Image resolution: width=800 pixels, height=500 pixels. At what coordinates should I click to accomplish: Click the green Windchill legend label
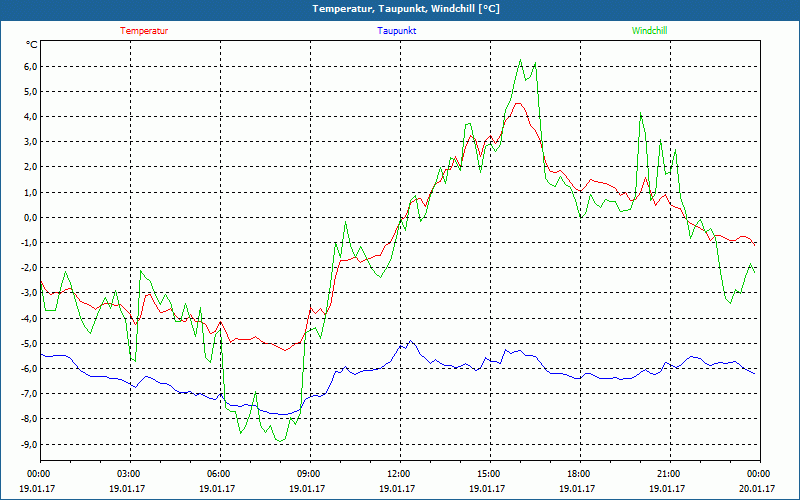[649, 31]
